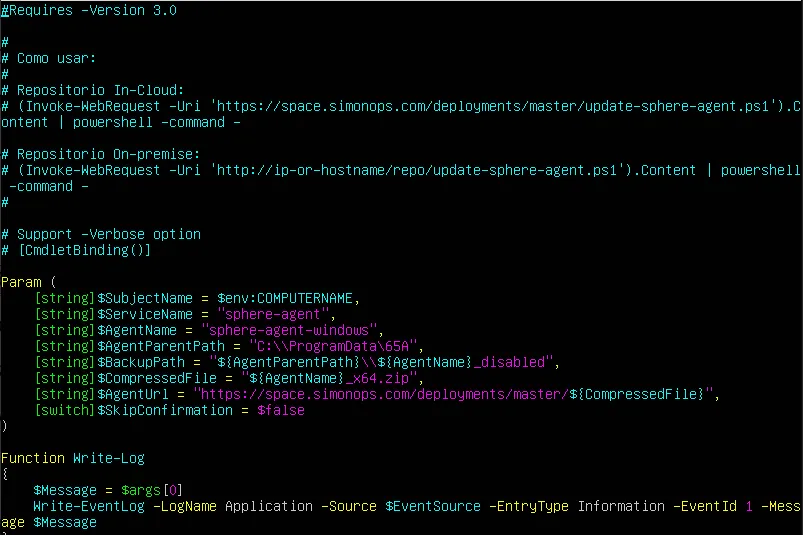Click the $false value

click(281, 411)
